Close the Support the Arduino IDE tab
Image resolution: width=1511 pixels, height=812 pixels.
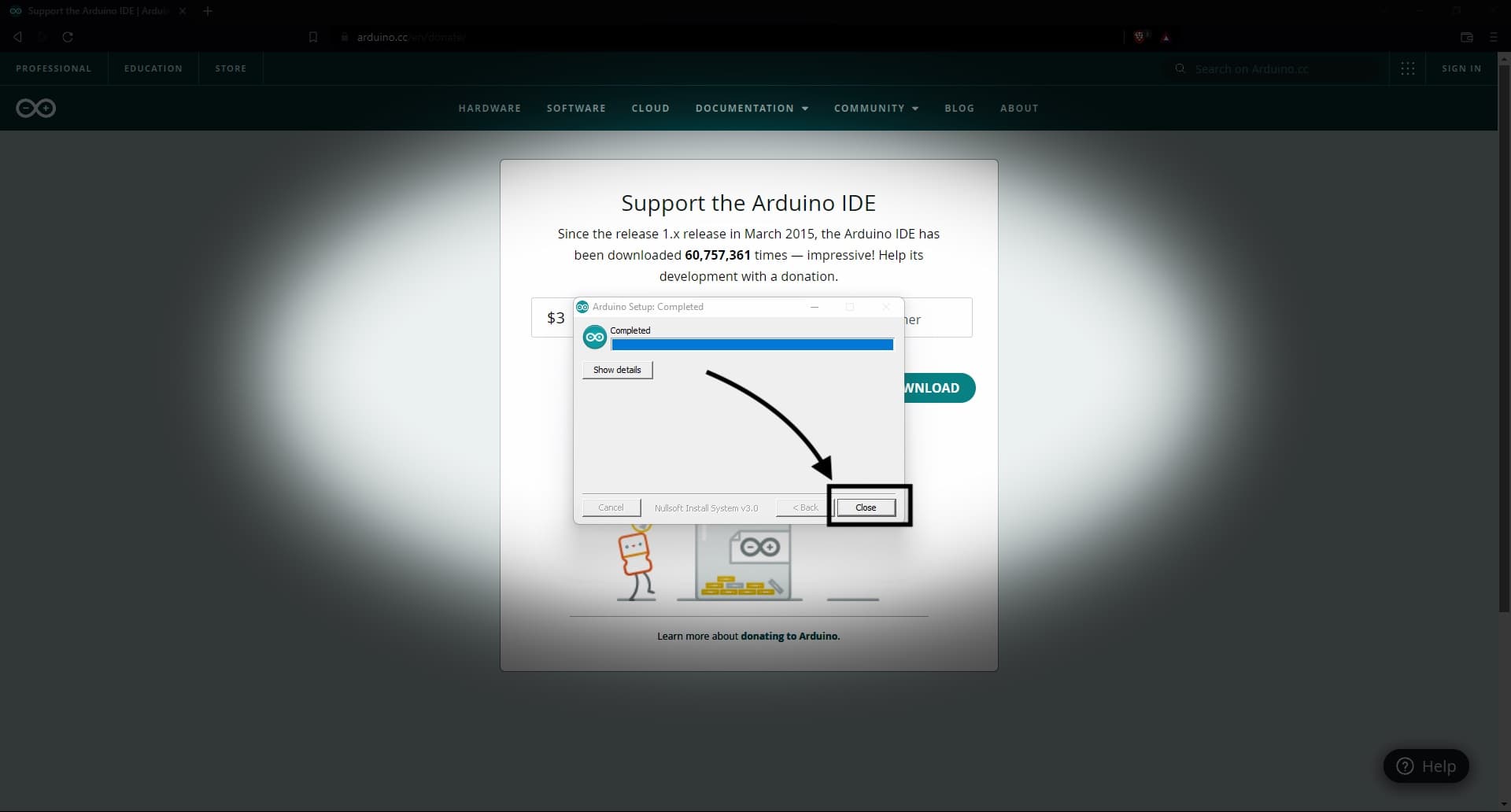(x=183, y=11)
